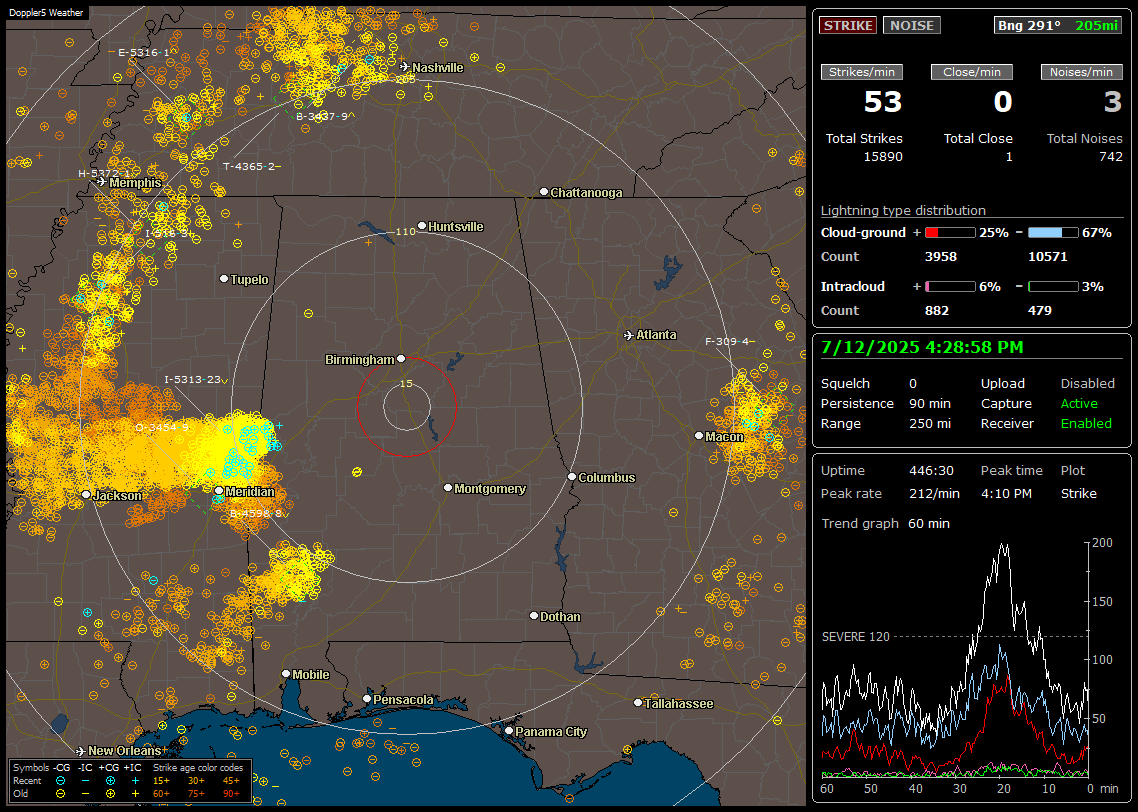
Task: Click the Memphis airport marker icon
Action: 102,182
